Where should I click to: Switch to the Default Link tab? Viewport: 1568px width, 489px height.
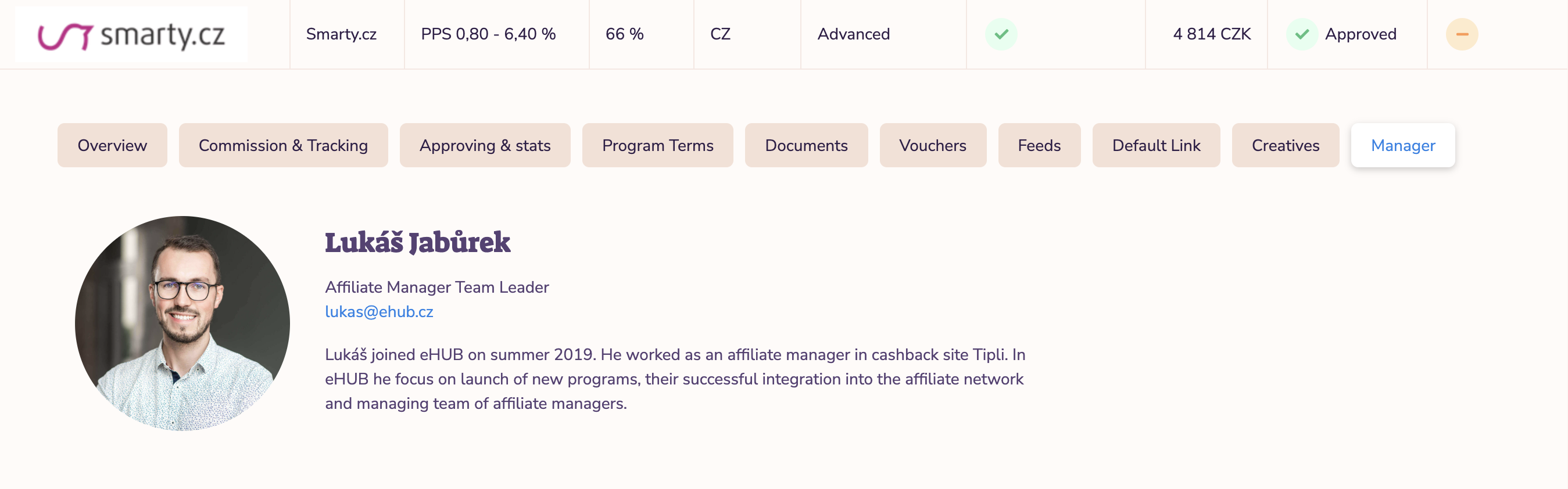[x=1156, y=145]
